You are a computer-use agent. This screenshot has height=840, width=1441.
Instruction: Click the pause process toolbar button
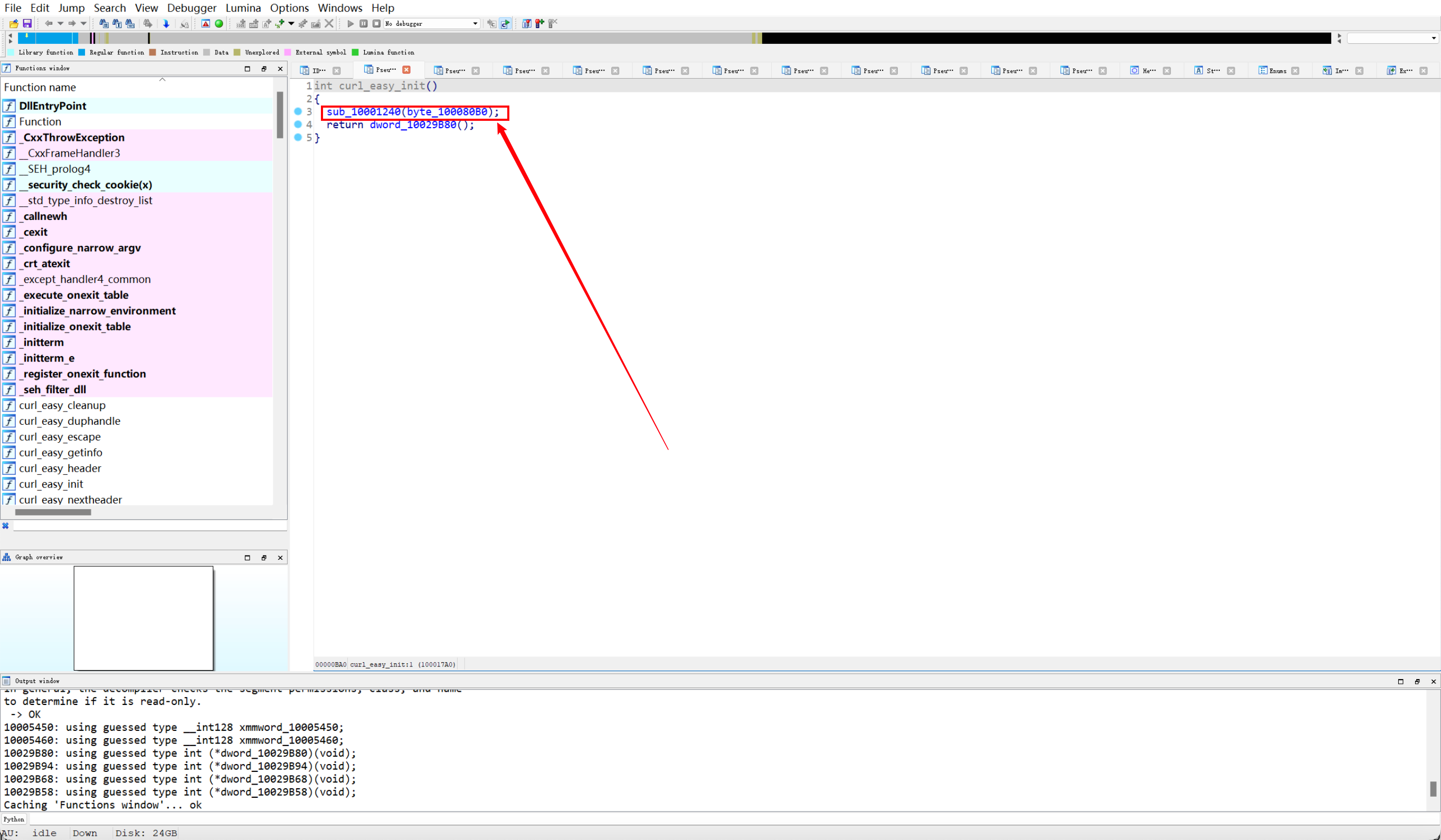[x=364, y=23]
